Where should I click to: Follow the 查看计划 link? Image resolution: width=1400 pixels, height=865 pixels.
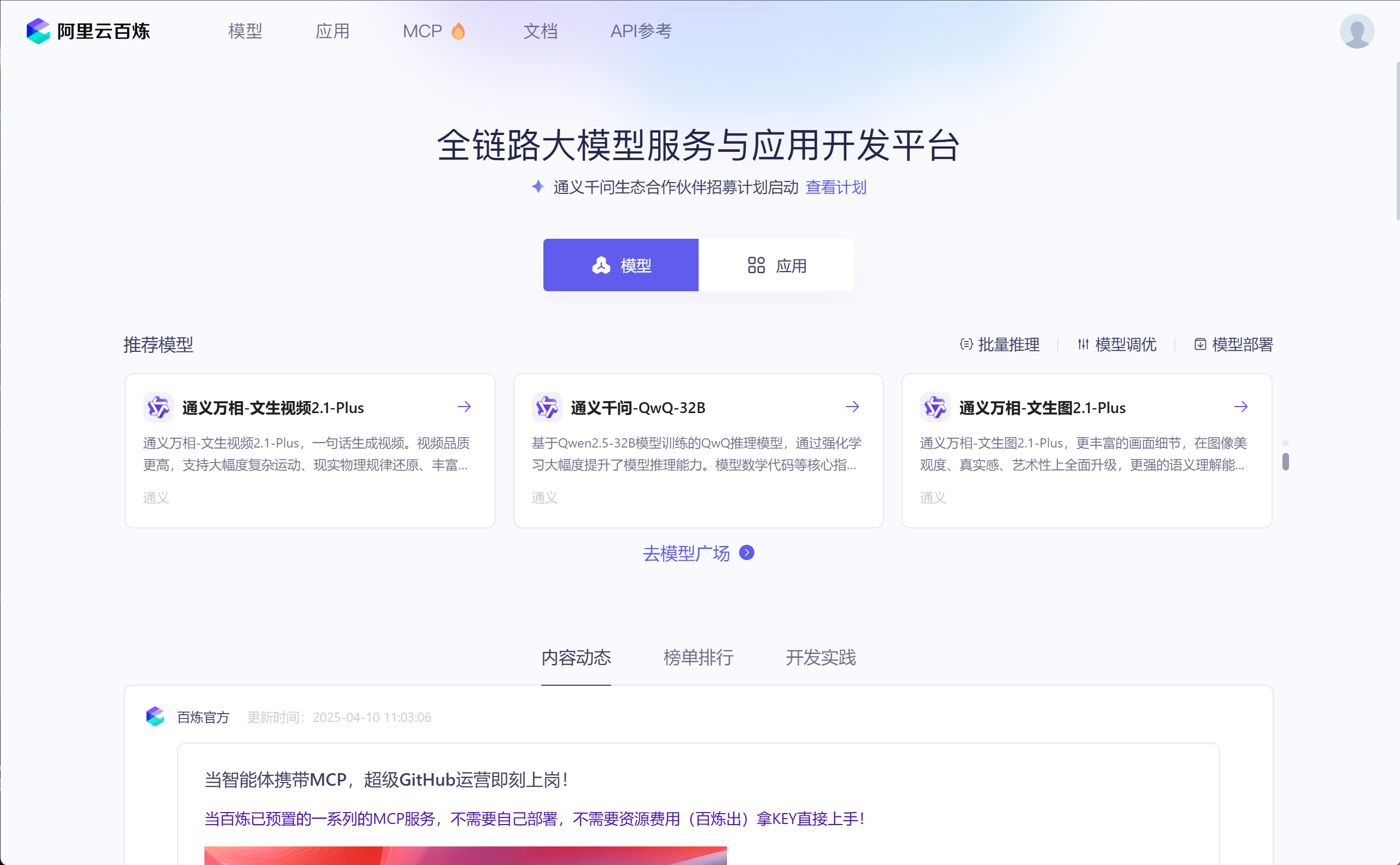(x=836, y=187)
